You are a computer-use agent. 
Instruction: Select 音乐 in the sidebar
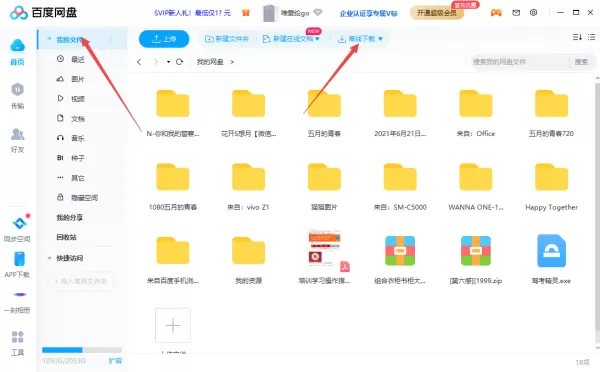pos(78,138)
